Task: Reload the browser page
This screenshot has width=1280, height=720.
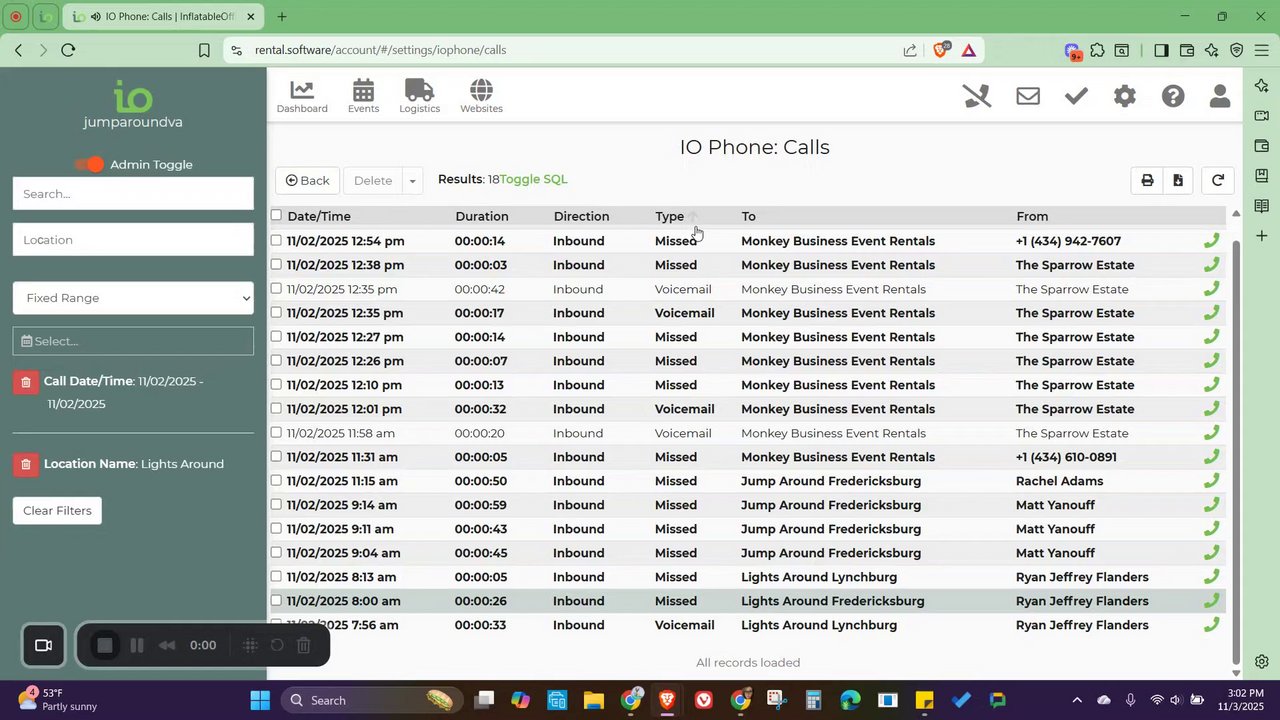Action: (x=68, y=50)
